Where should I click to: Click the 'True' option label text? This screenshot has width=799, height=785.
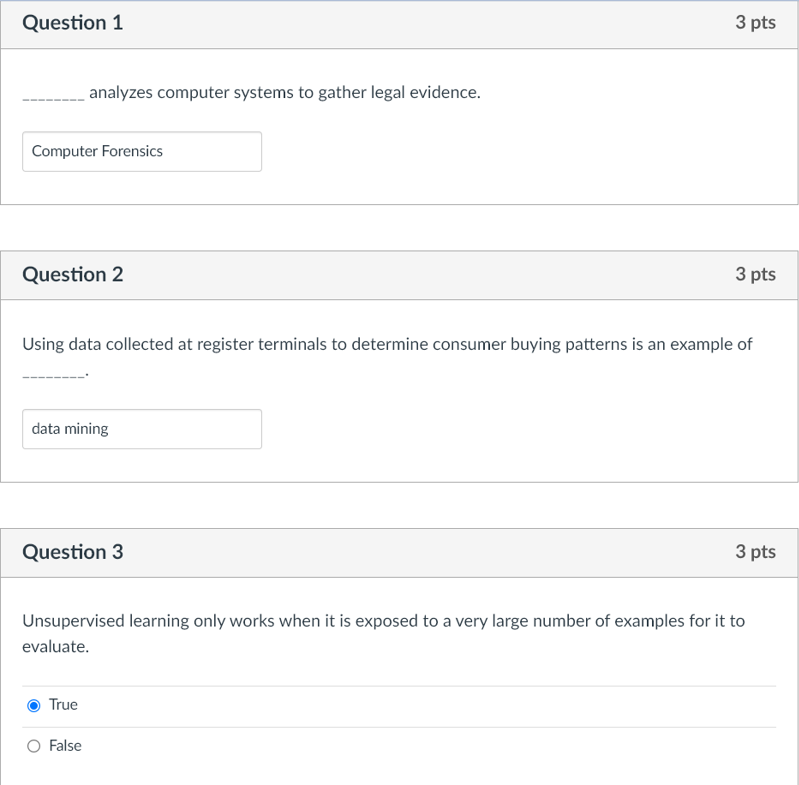coord(63,705)
